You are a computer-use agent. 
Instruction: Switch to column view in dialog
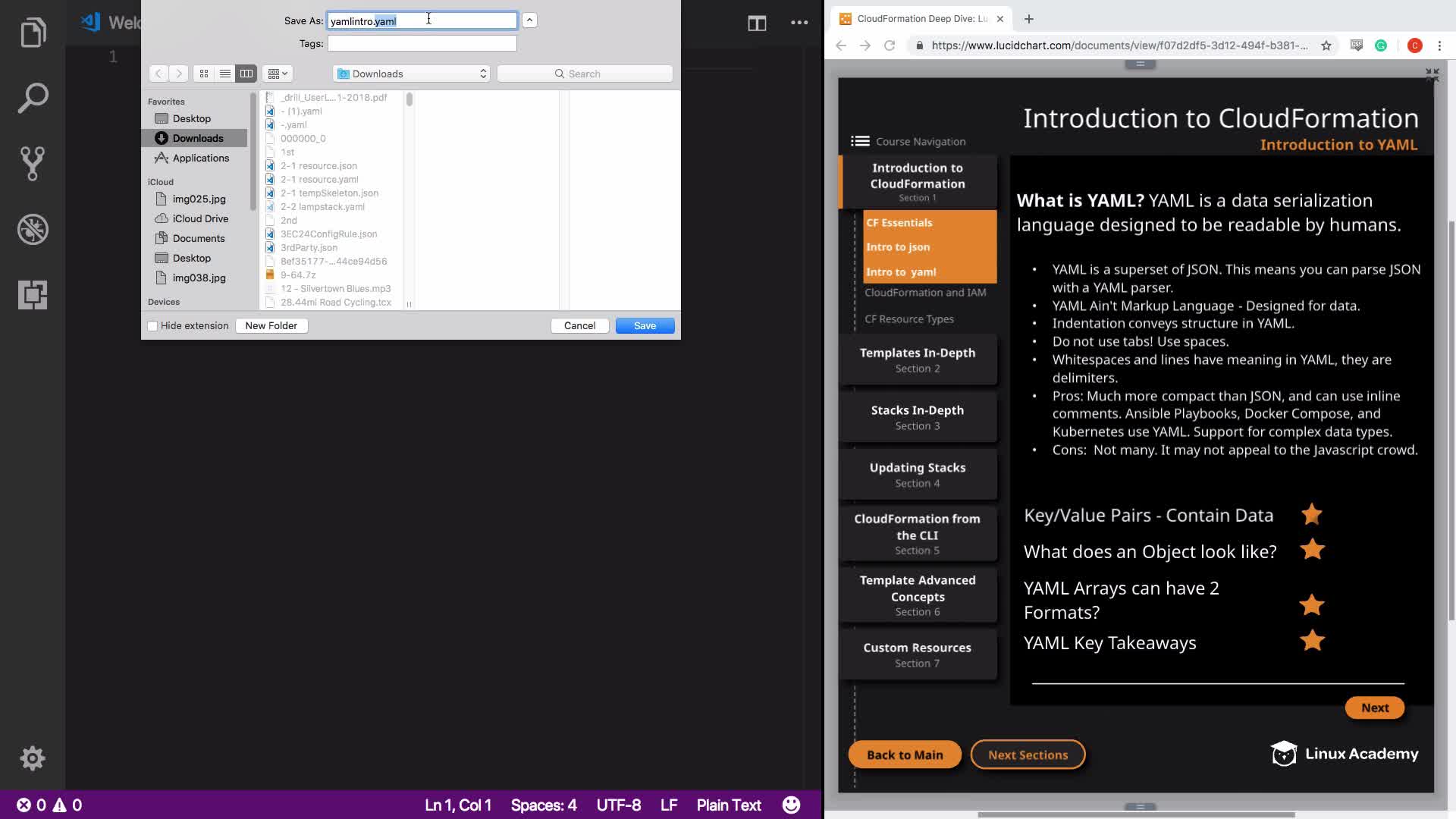click(246, 74)
